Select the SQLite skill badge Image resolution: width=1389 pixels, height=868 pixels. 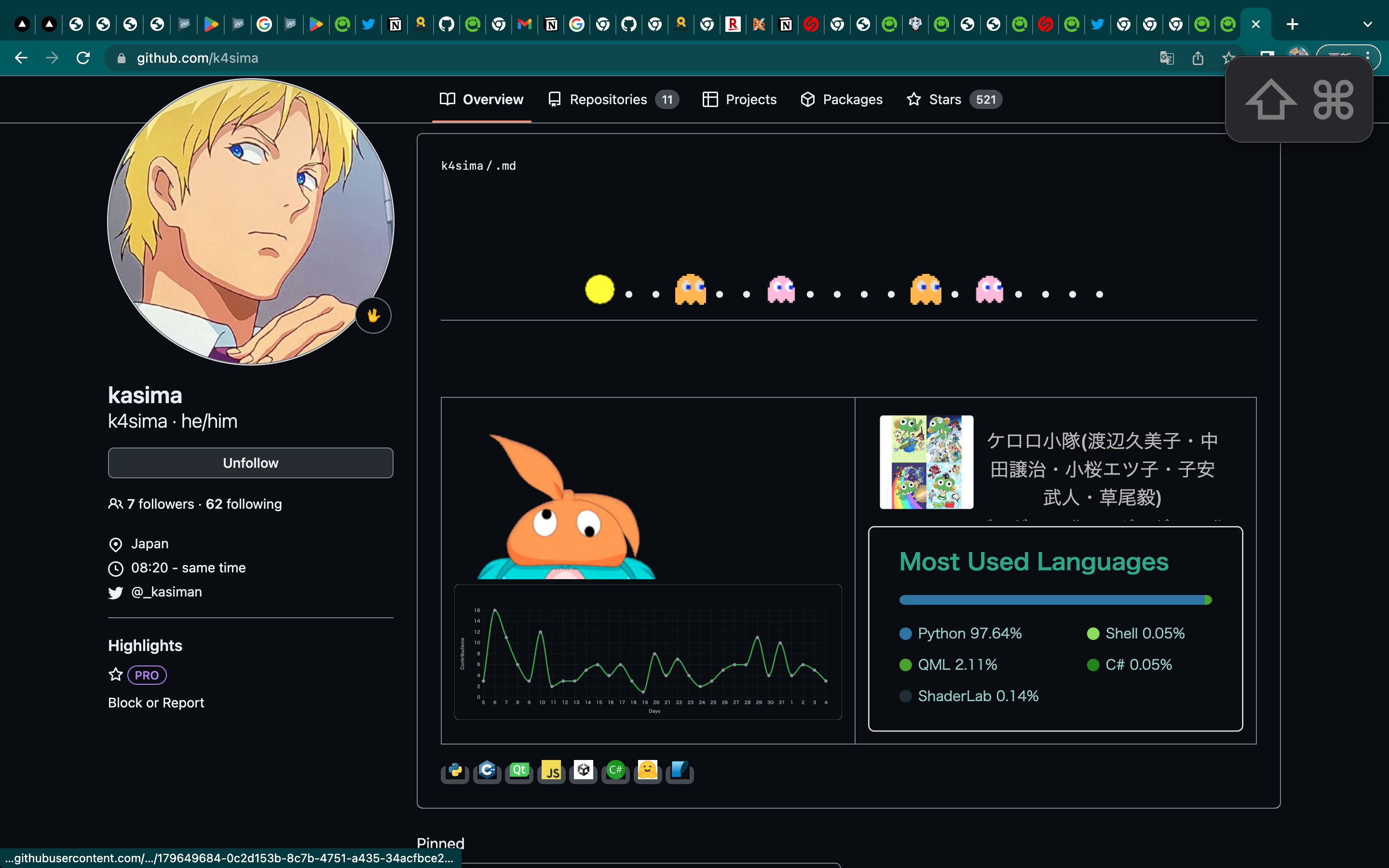[x=679, y=772]
